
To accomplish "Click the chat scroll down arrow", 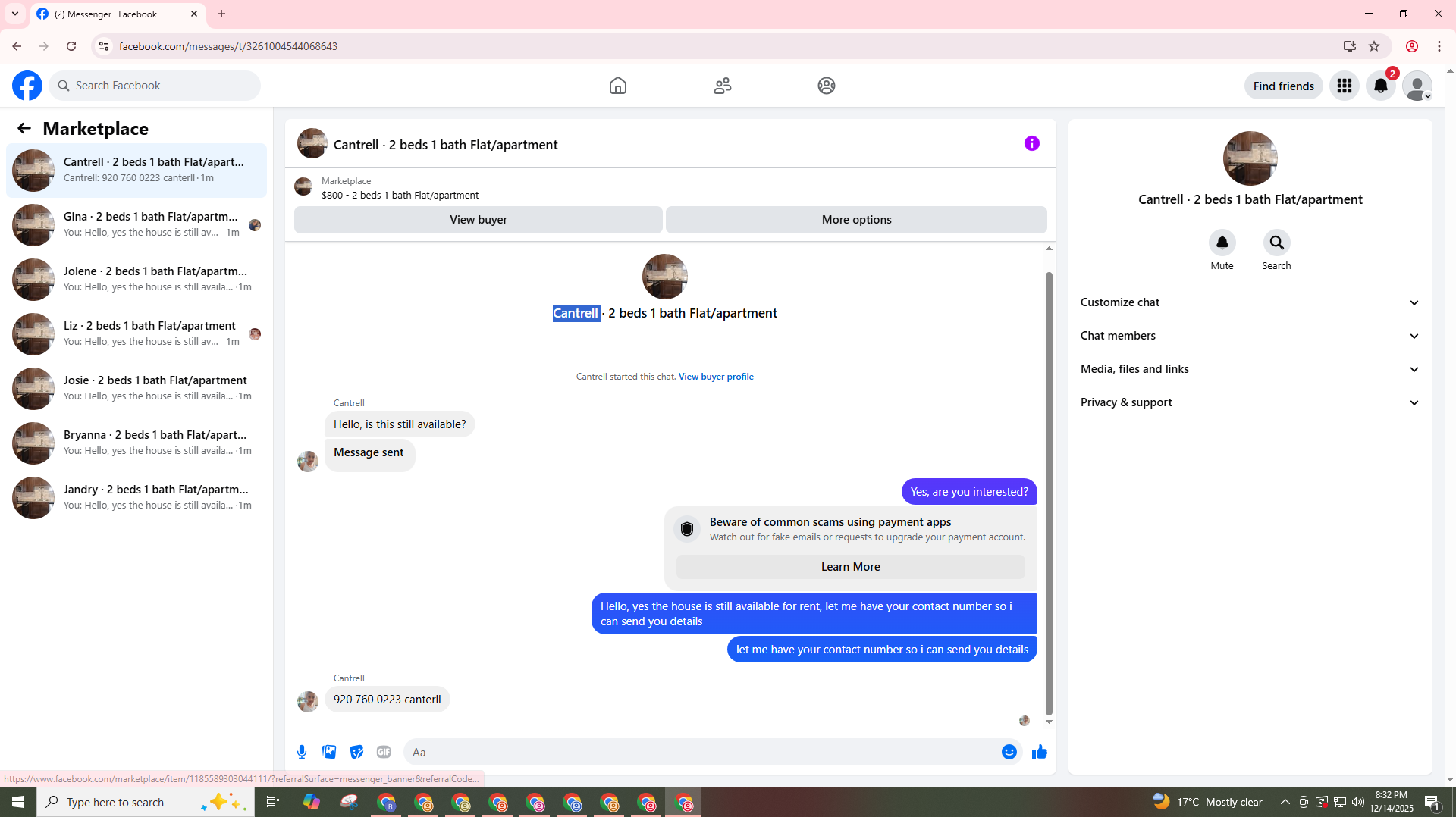I will (1049, 722).
